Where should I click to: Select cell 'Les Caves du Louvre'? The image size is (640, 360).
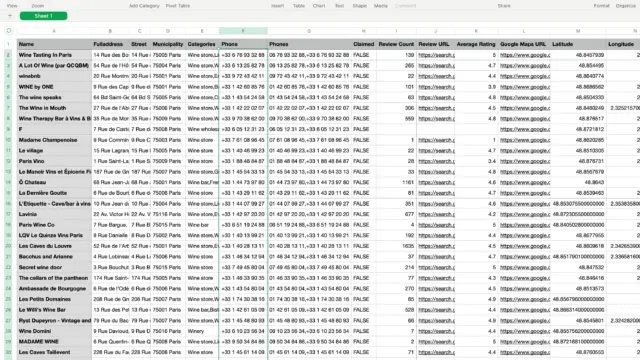click(54, 246)
